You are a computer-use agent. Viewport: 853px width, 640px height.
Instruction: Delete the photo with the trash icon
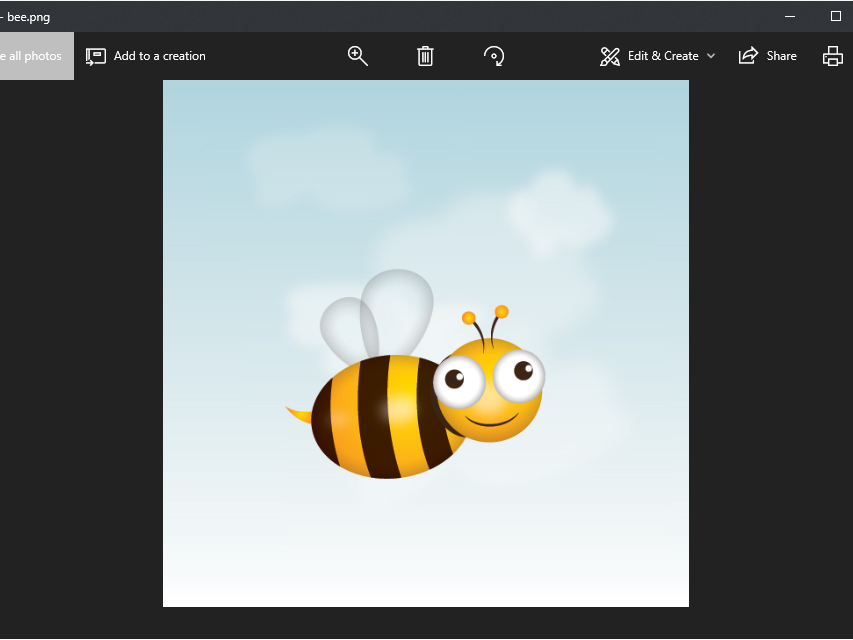pos(425,56)
